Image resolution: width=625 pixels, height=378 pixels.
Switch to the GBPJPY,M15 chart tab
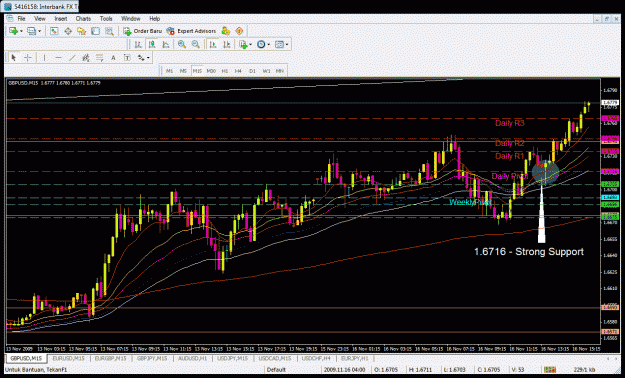tap(151, 358)
